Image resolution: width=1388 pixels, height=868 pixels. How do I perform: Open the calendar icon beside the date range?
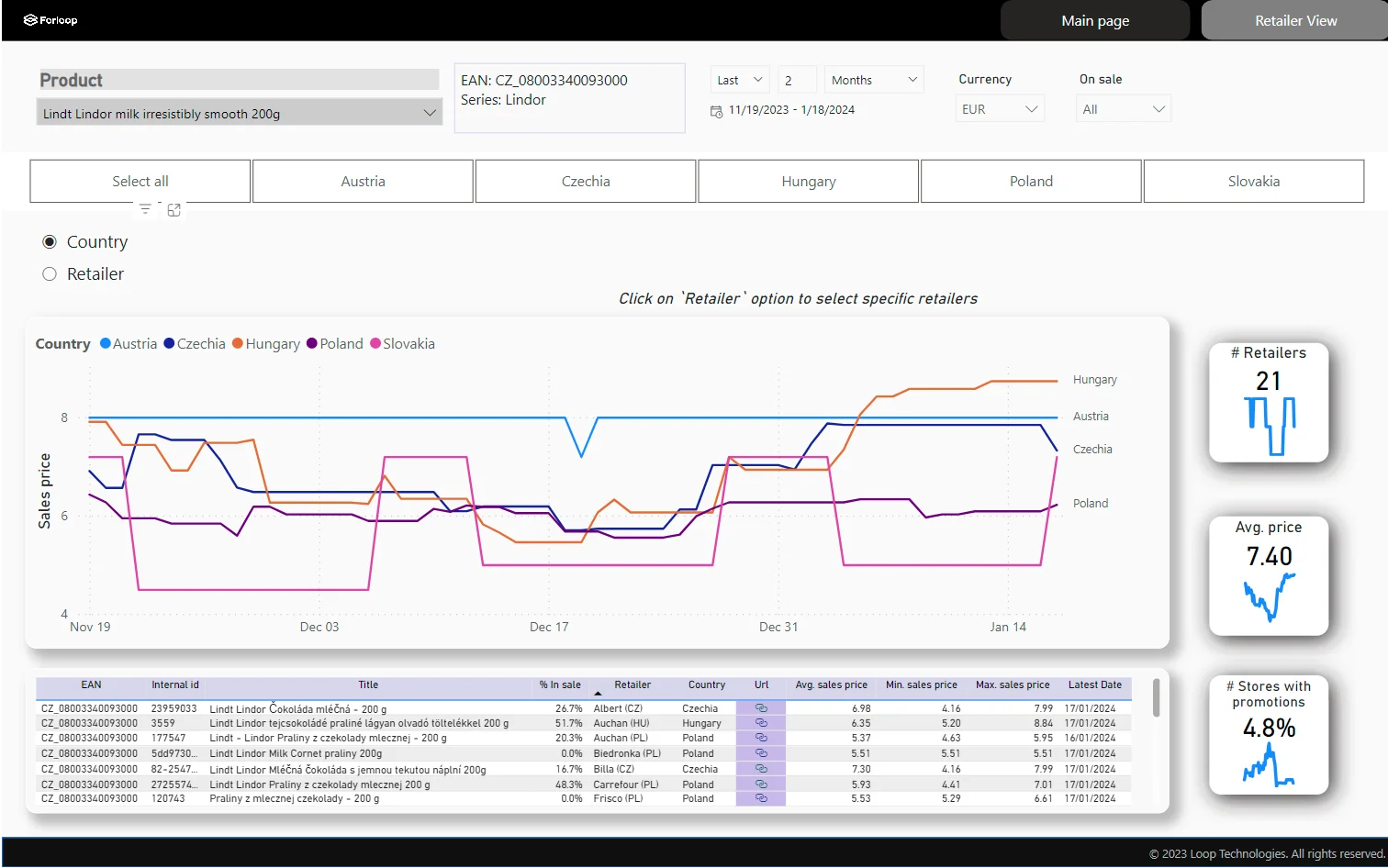pyautogui.click(x=717, y=111)
